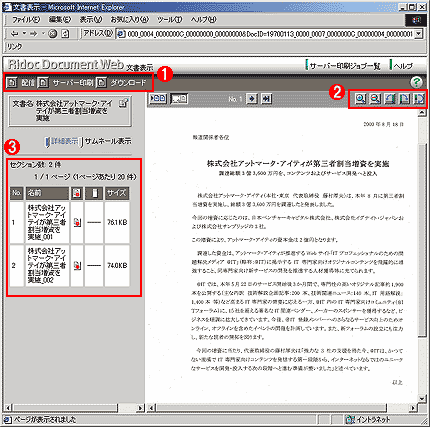Image resolution: width=430 pixels, height=427 pixels.
Task: Click the サーバー印刷 (server print) icon
Action: pyautogui.click(x=43, y=82)
